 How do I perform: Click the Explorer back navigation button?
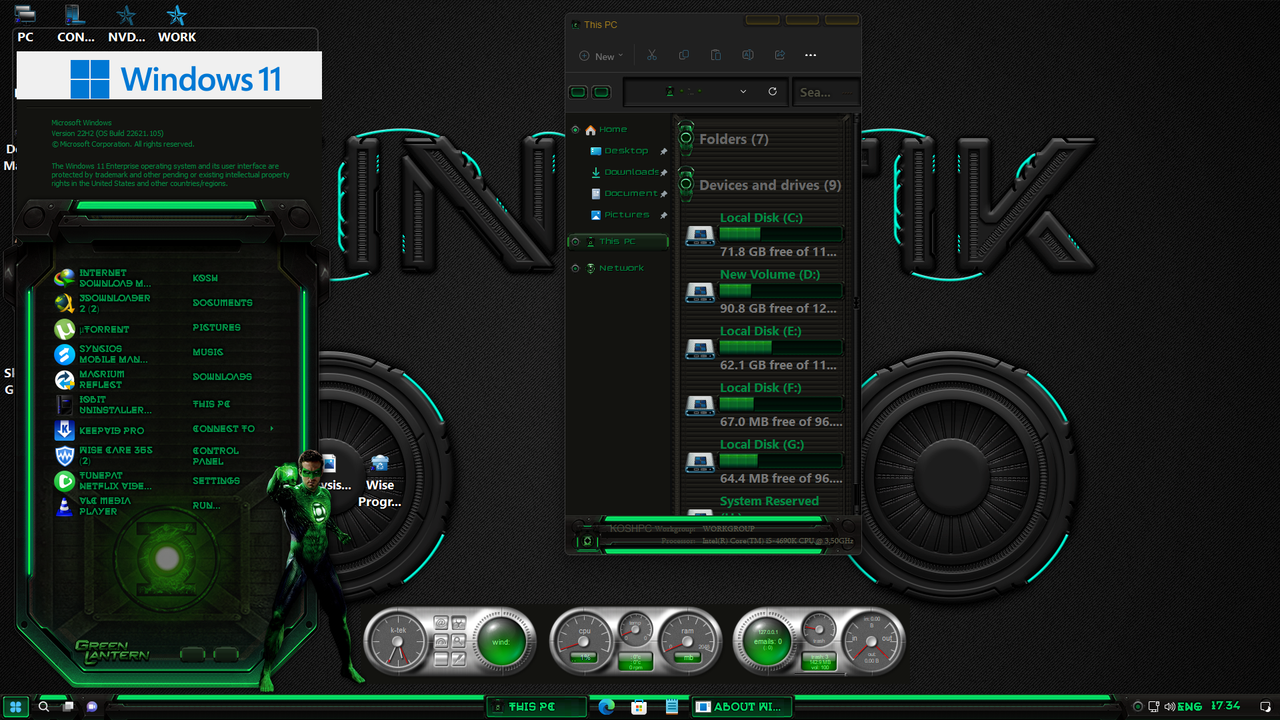click(x=578, y=92)
